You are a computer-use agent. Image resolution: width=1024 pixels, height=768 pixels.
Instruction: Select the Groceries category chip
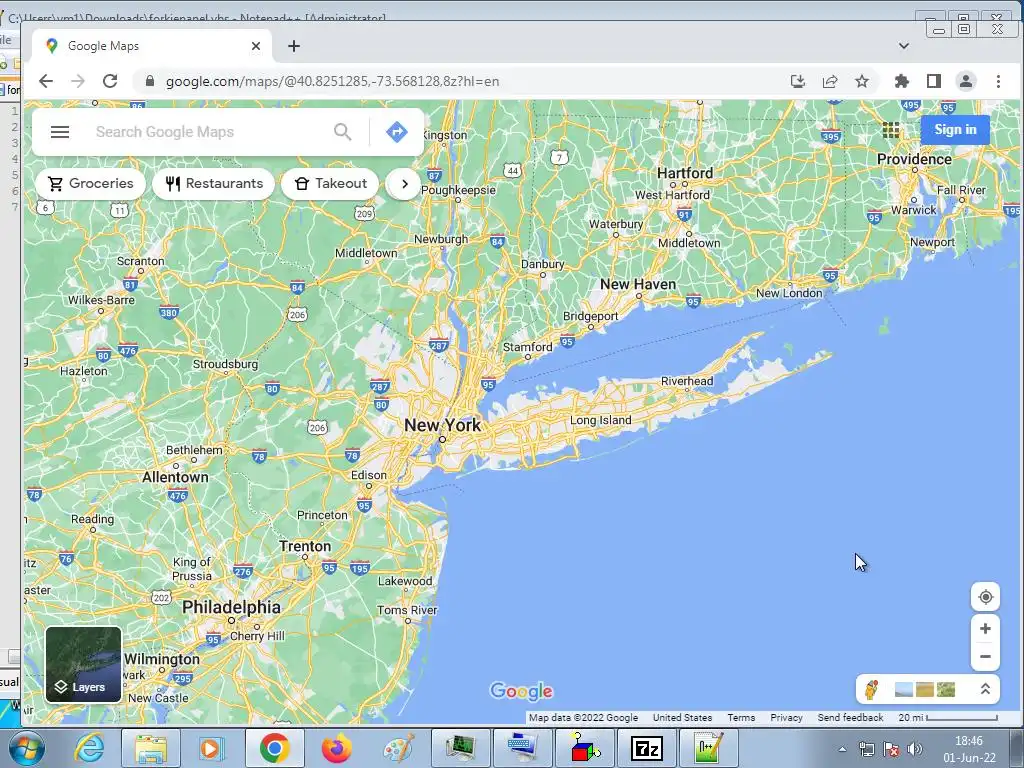pyautogui.click(x=90, y=184)
